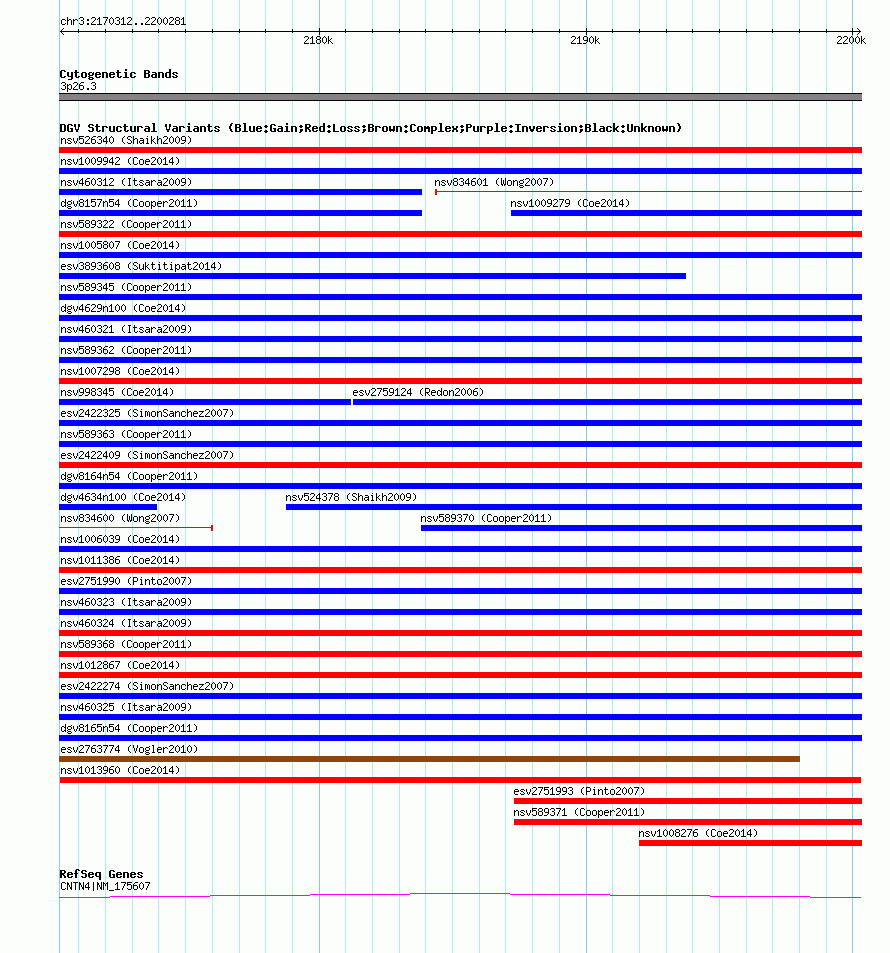Click the chr3:2170312..2200281 region label
Image resolution: width=890 pixels, height=953 pixels.
click(x=123, y=21)
